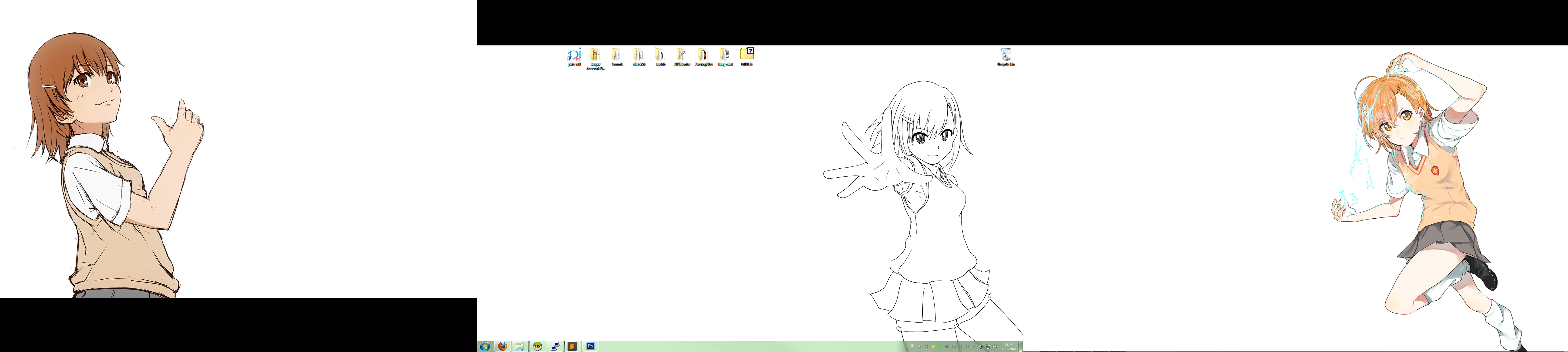
Task: Open Sublime Text from the taskbar
Action: coord(572,347)
